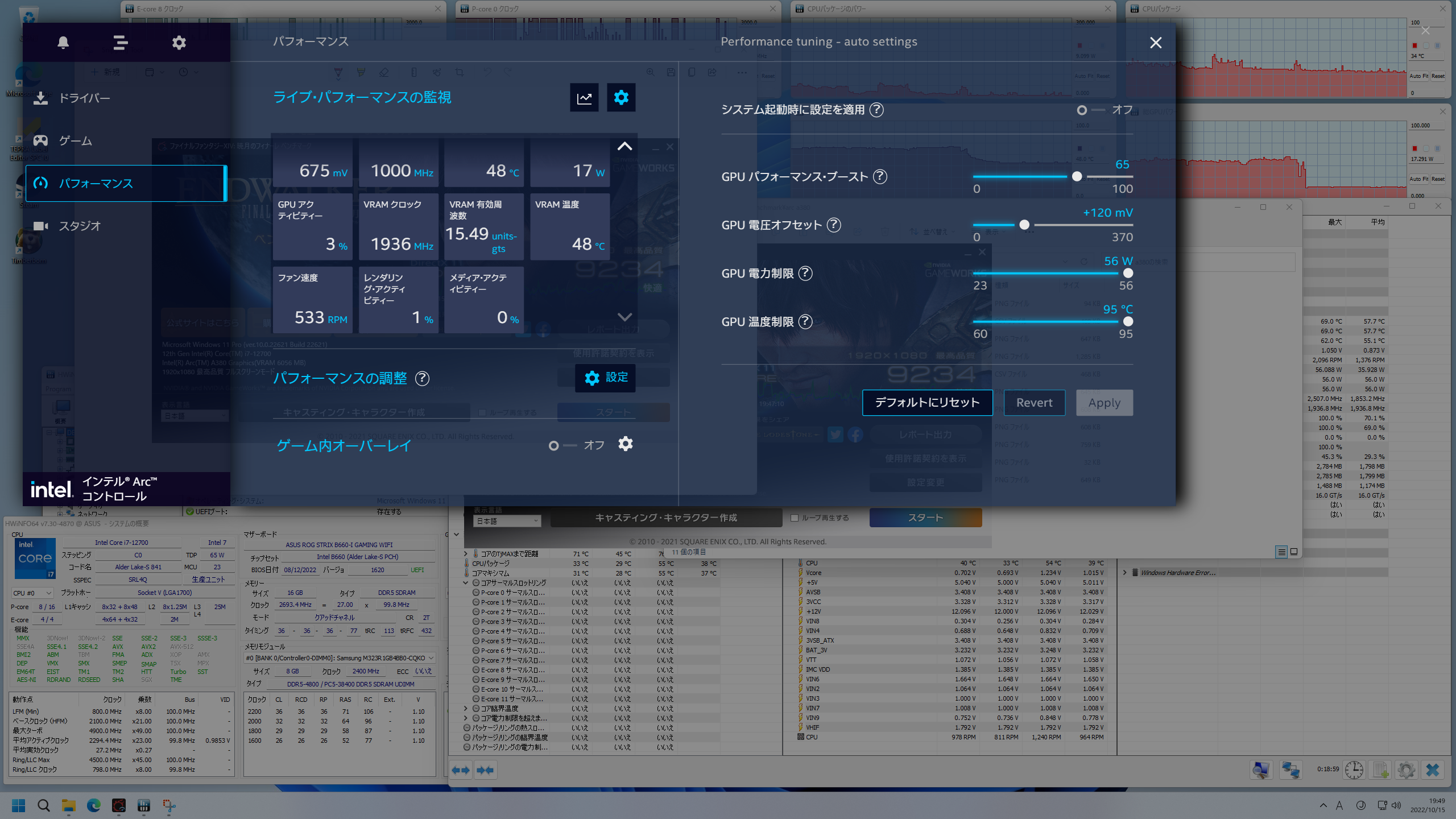Screen dimensions: 1456x819
Task: Open the ゲーム section in the sidebar
Action: 126,140
